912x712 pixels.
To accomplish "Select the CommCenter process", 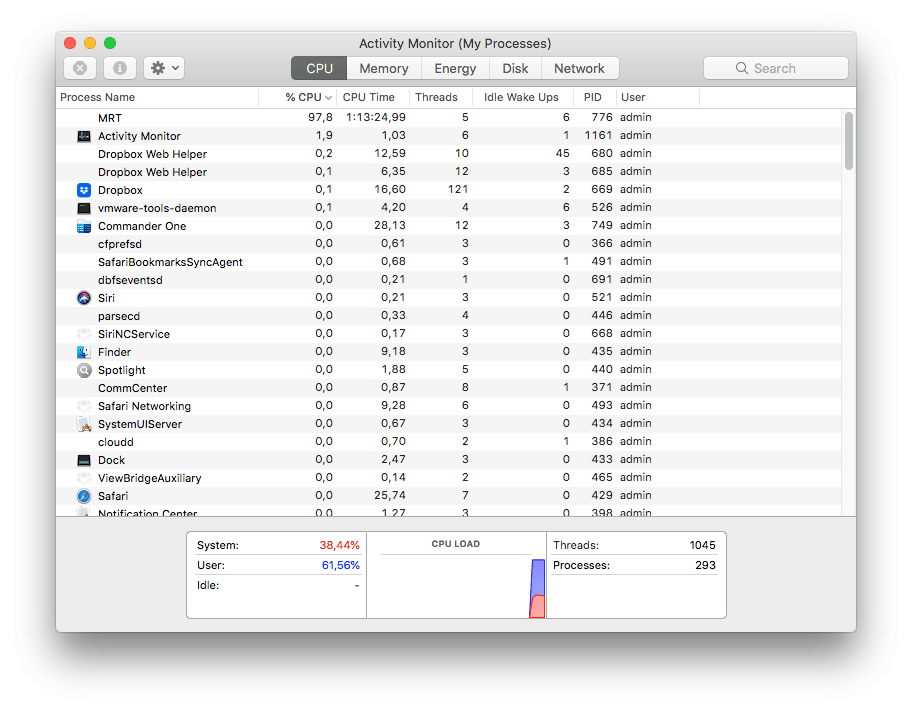I will [449, 388].
